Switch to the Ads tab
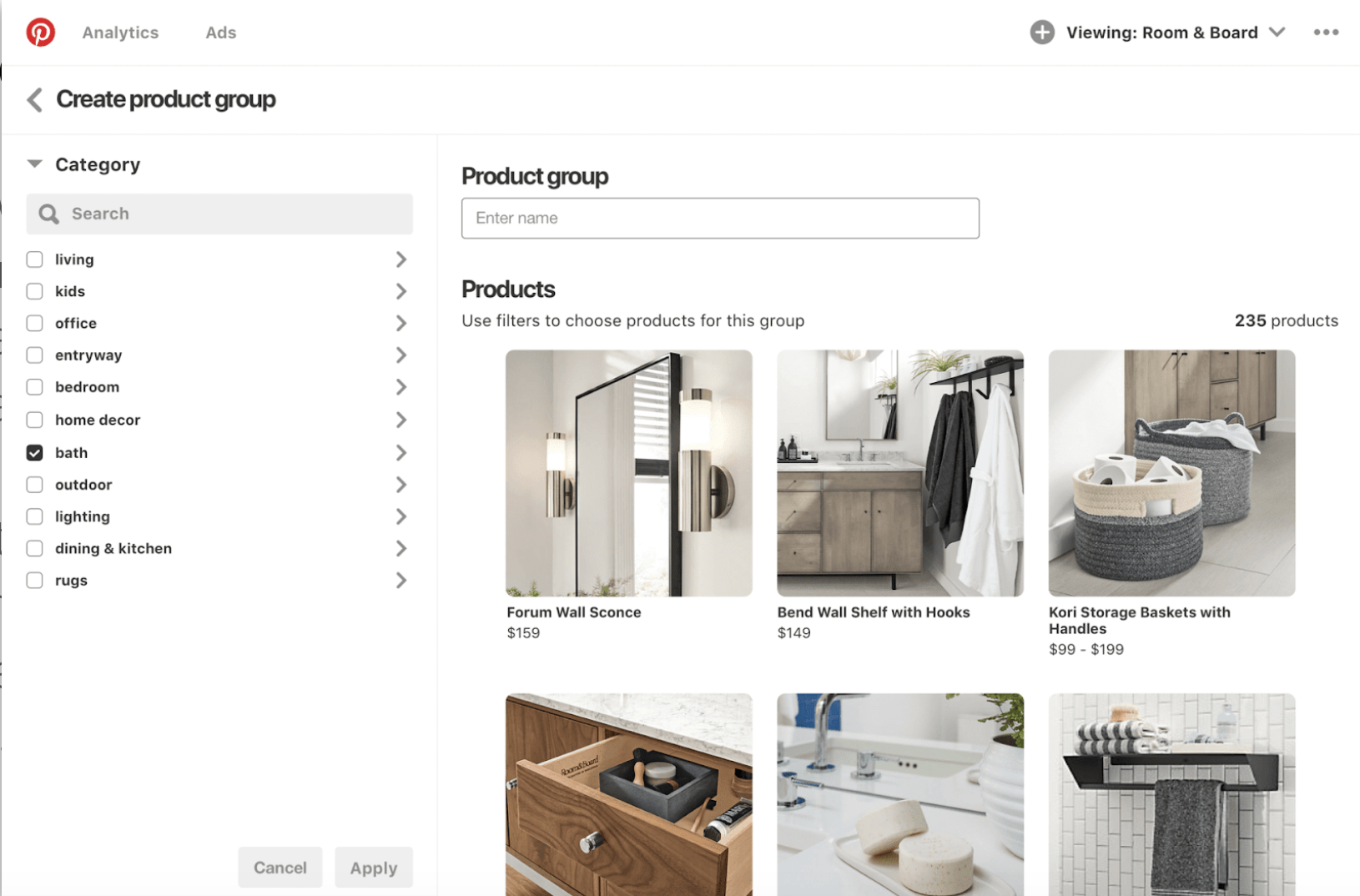Image resolution: width=1360 pixels, height=896 pixels. (220, 32)
